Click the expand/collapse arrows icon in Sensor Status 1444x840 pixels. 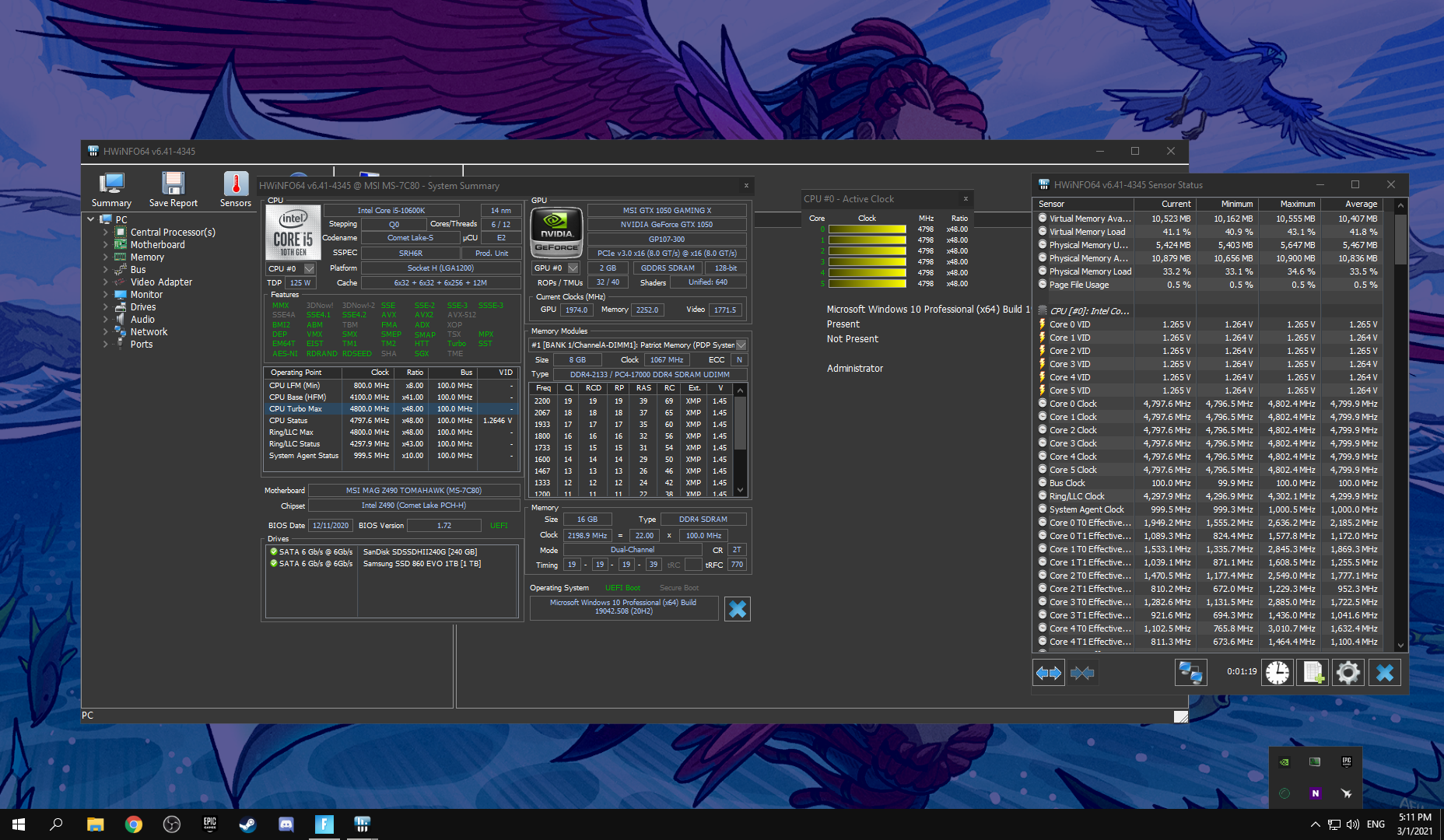1049,673
